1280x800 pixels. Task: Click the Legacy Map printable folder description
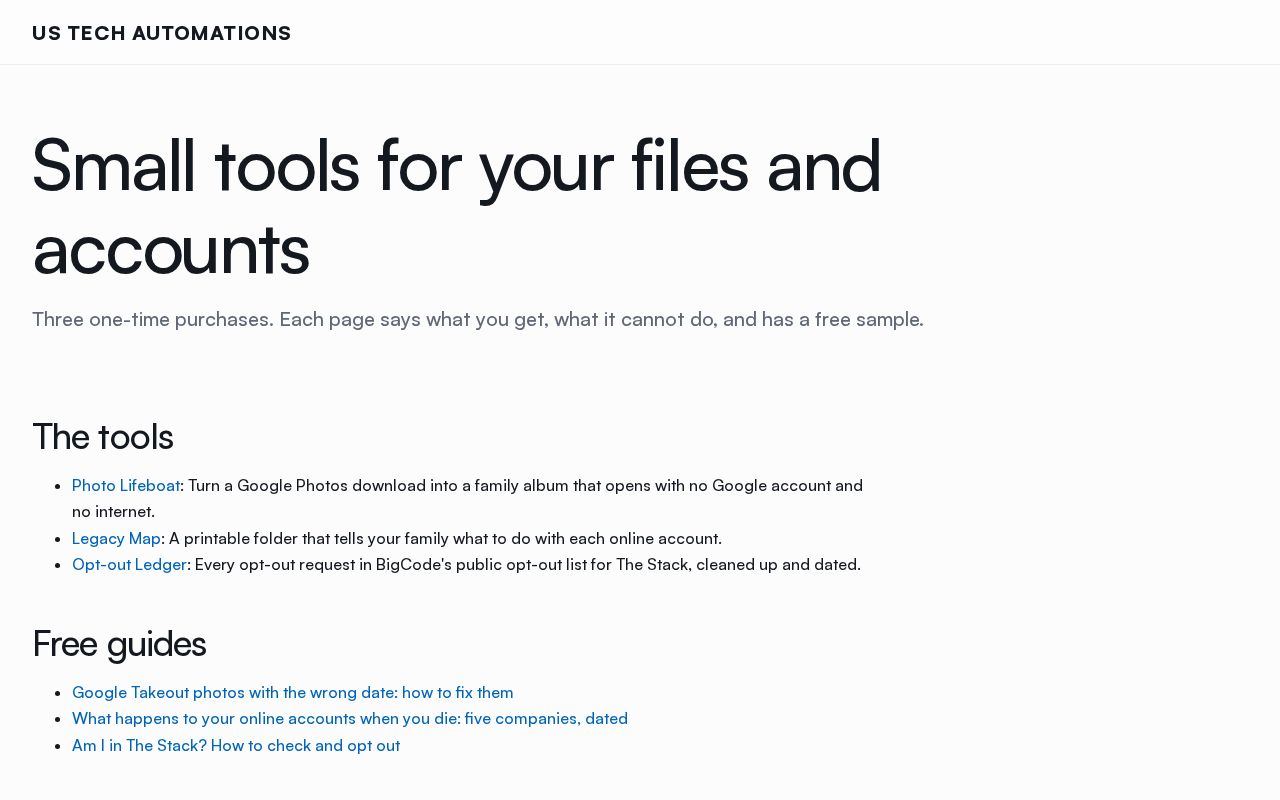point(445,539)
